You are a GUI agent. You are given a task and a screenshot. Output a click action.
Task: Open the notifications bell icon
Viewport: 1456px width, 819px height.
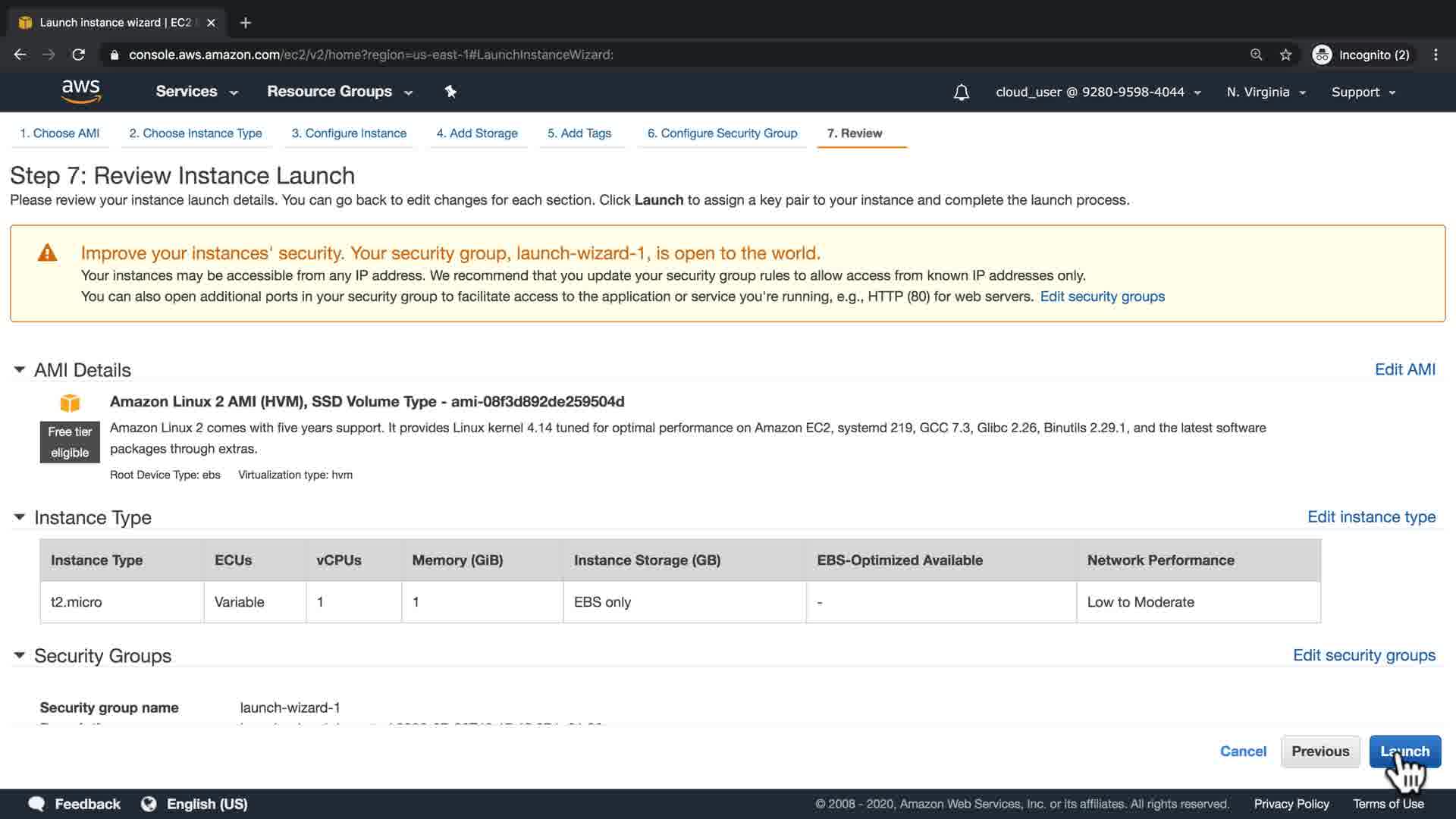[x=961, y=93]
